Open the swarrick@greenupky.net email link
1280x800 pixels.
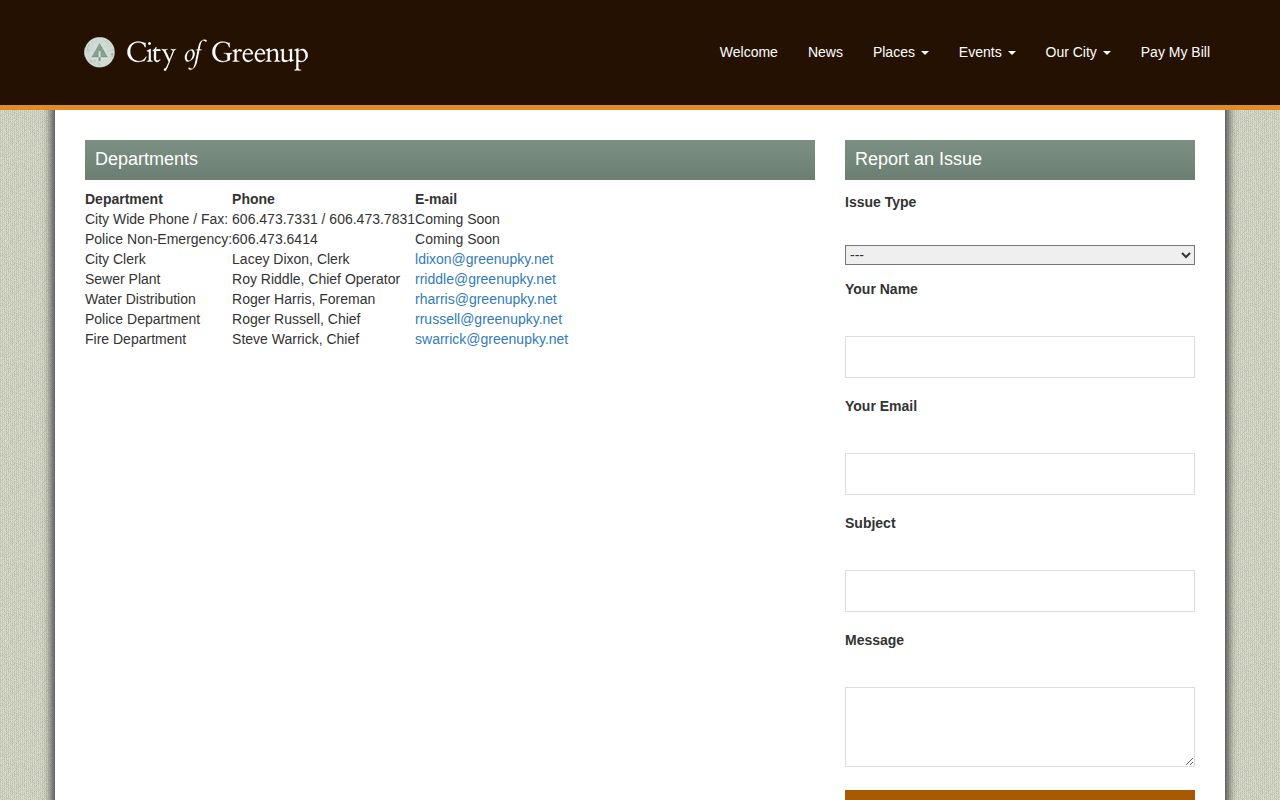[491, 339]
